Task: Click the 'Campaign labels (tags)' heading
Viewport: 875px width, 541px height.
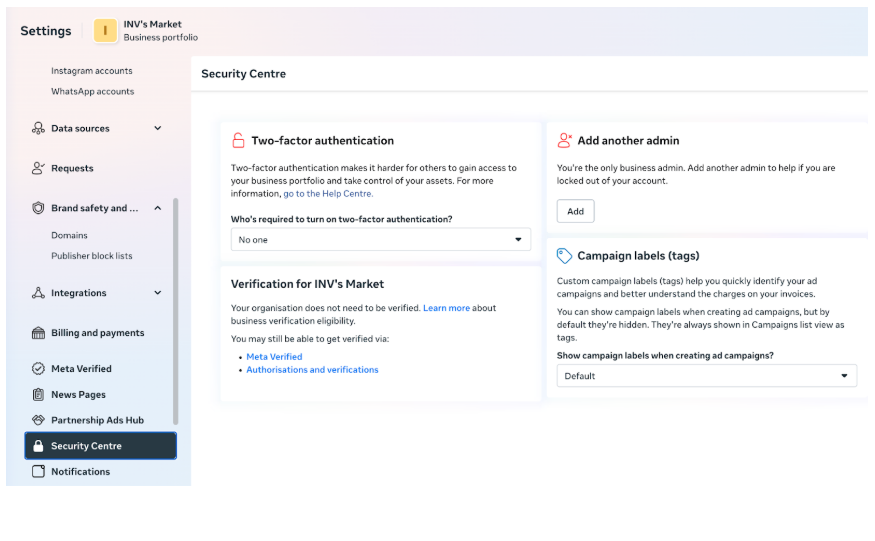Action: pos(638,256)
